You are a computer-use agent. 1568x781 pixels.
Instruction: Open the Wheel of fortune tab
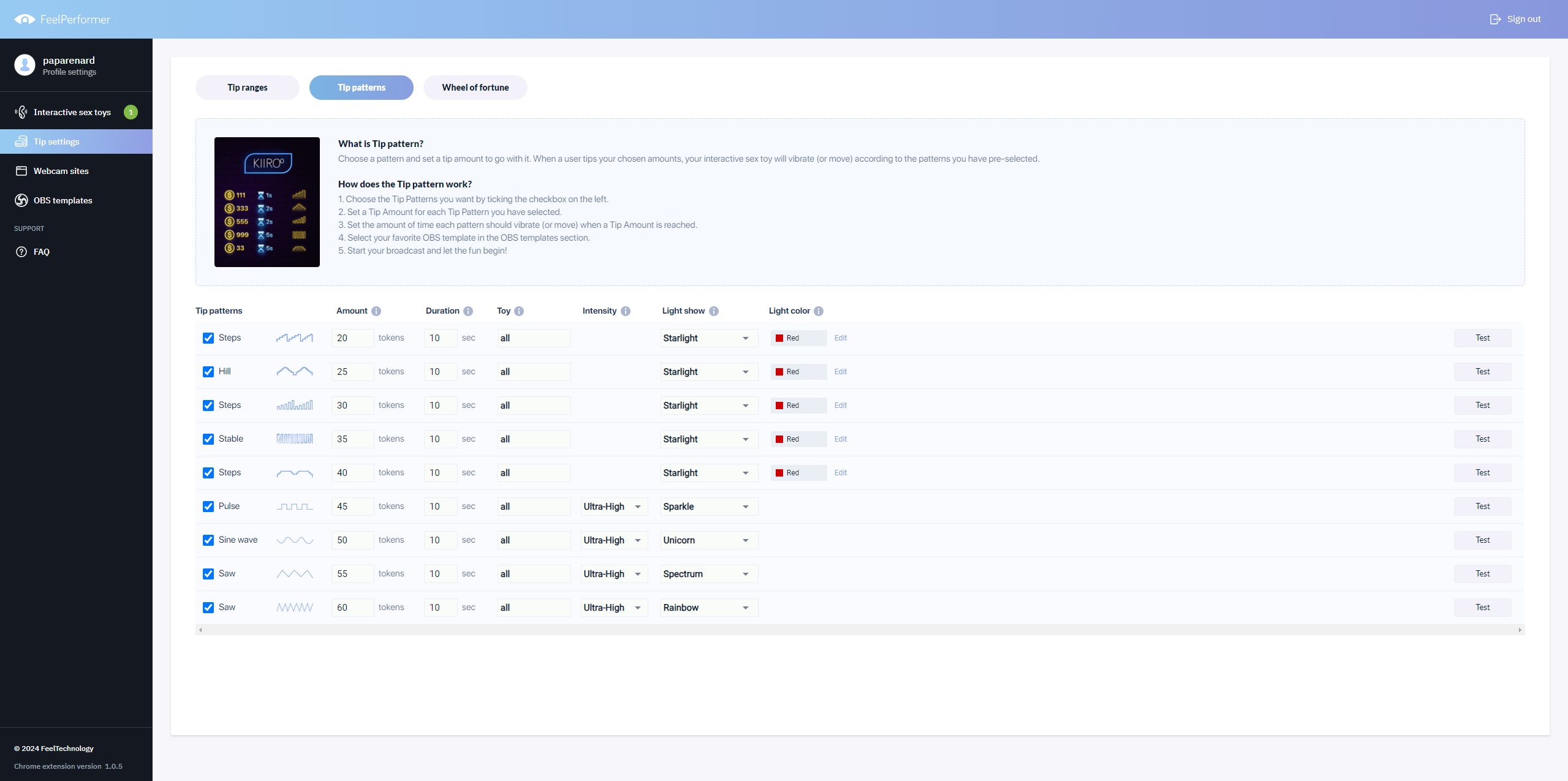point(475,88)
